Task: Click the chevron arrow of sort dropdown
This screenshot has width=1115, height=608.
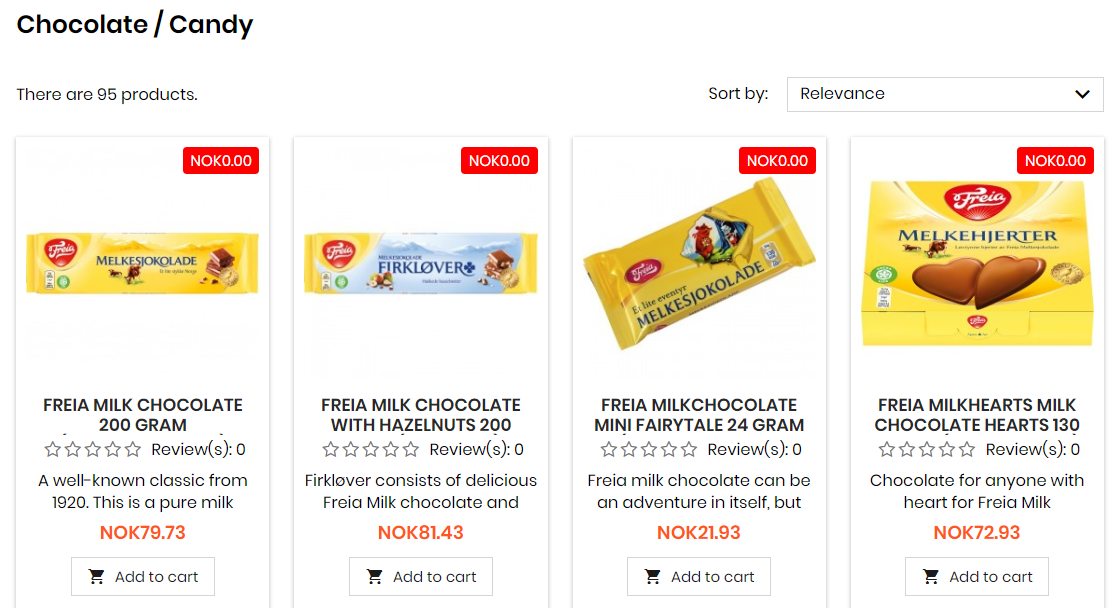Action: [1082, 94]
